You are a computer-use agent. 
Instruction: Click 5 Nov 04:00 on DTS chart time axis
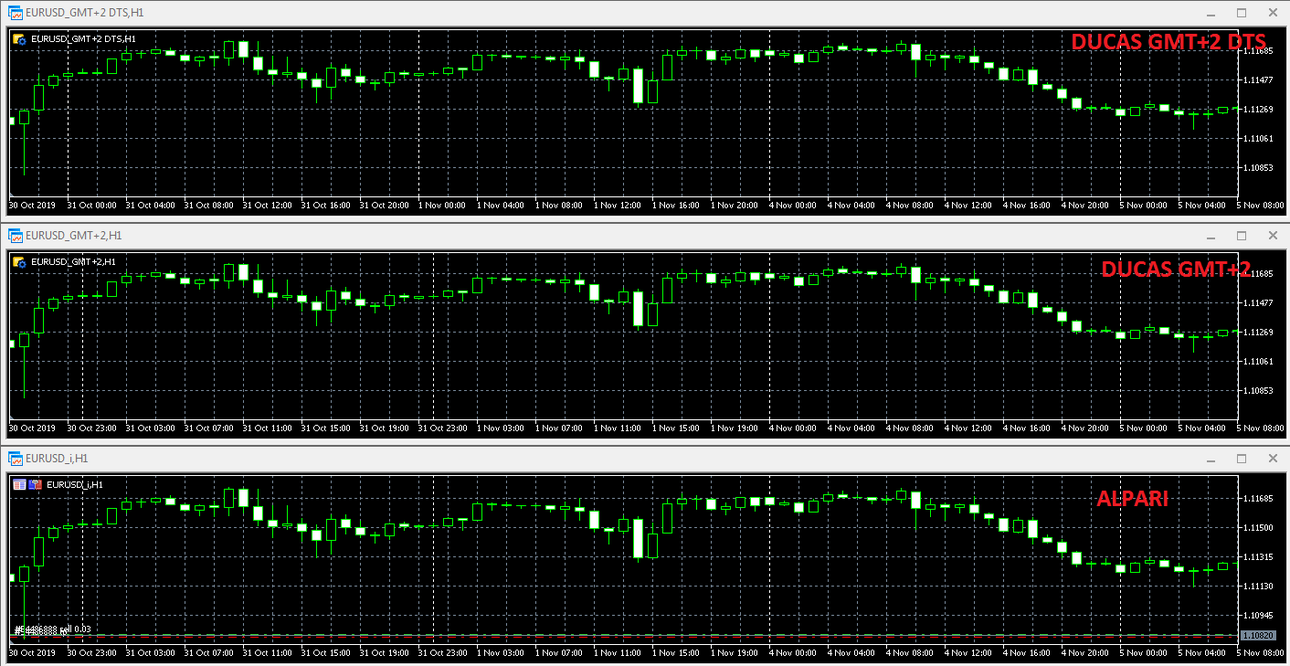1203,205
